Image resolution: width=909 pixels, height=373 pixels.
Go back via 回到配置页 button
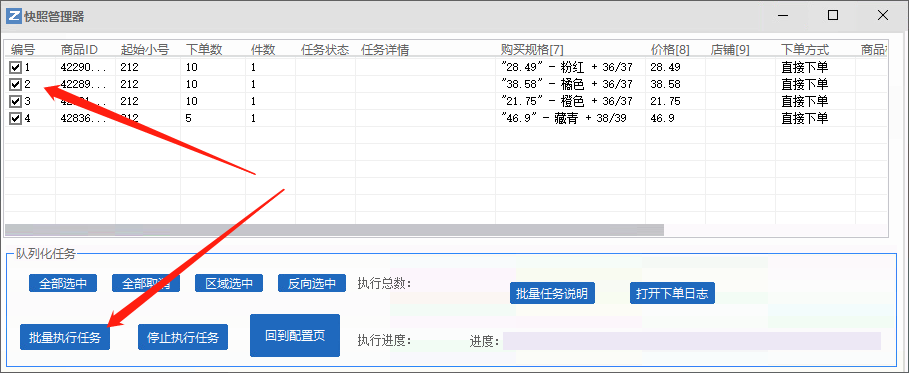click(295, 335)
